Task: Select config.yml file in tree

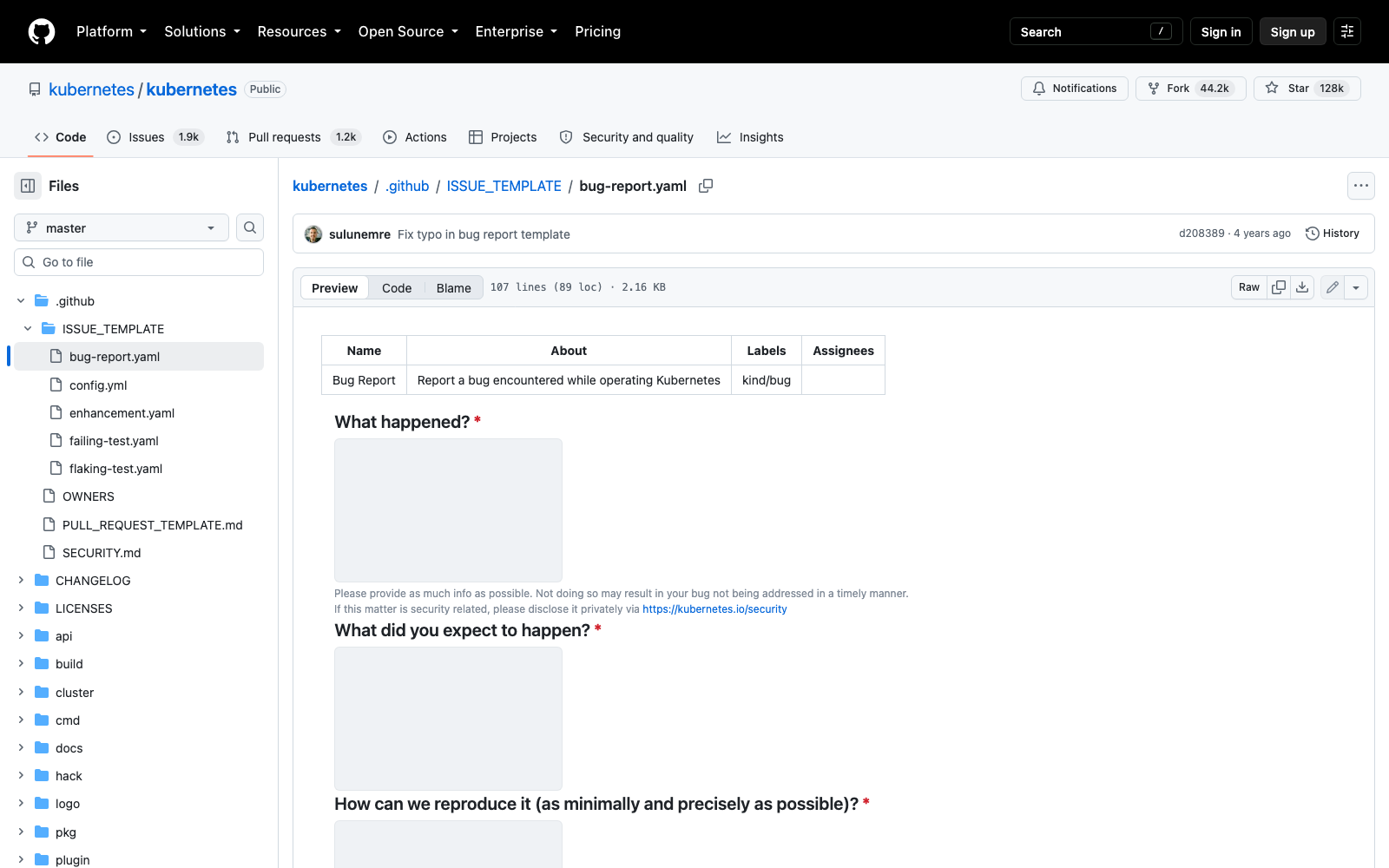Action: 139,385
